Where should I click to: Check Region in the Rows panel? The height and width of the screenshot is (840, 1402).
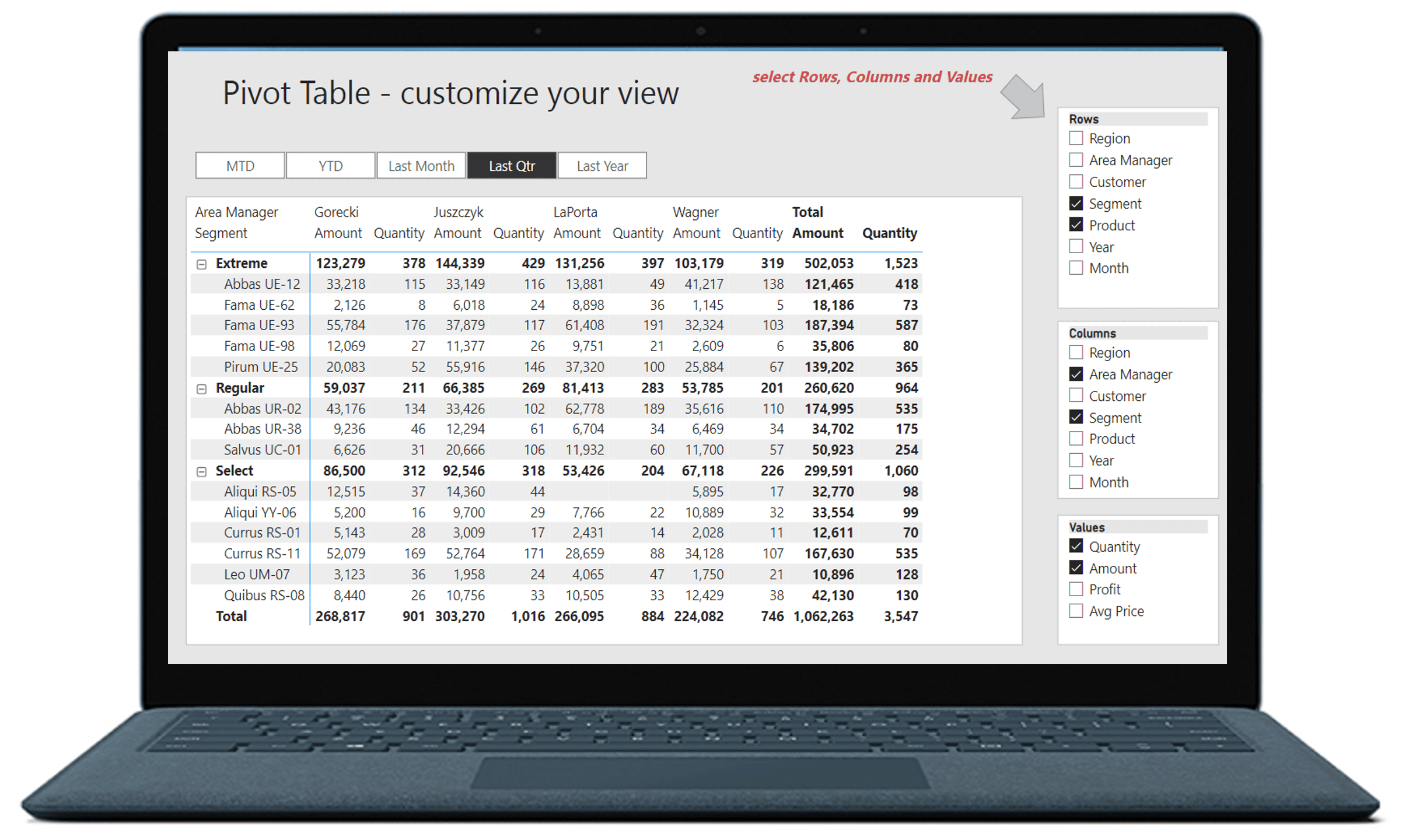coord(1076,138)
